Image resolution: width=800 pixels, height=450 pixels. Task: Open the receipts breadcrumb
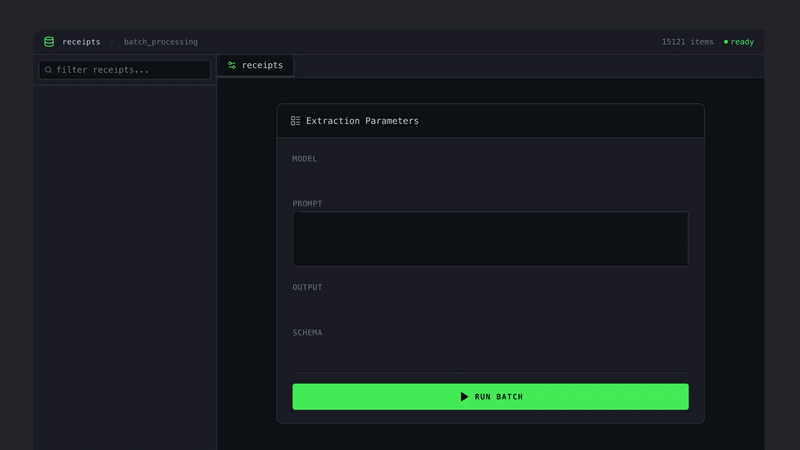point(81,42)
